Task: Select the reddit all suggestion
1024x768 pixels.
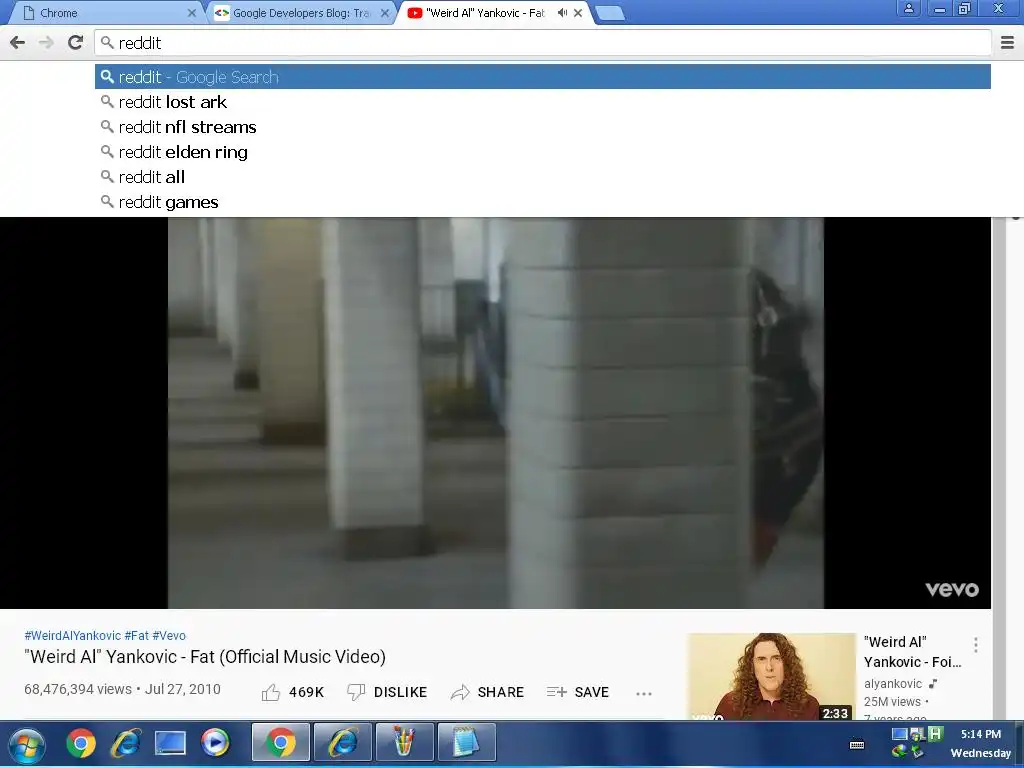Action: (543, 177)
